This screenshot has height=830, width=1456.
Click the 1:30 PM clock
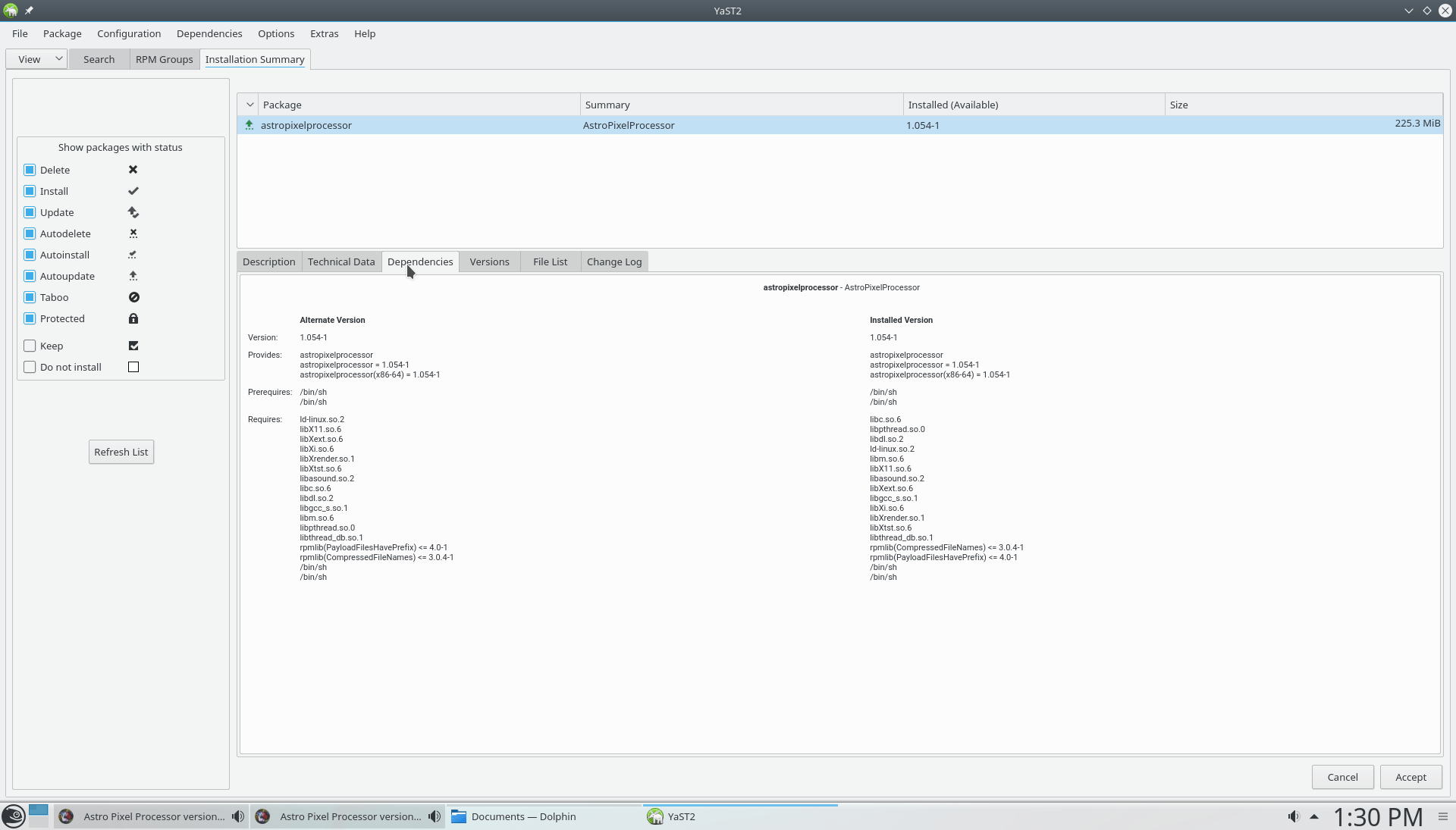(1378, 816)
